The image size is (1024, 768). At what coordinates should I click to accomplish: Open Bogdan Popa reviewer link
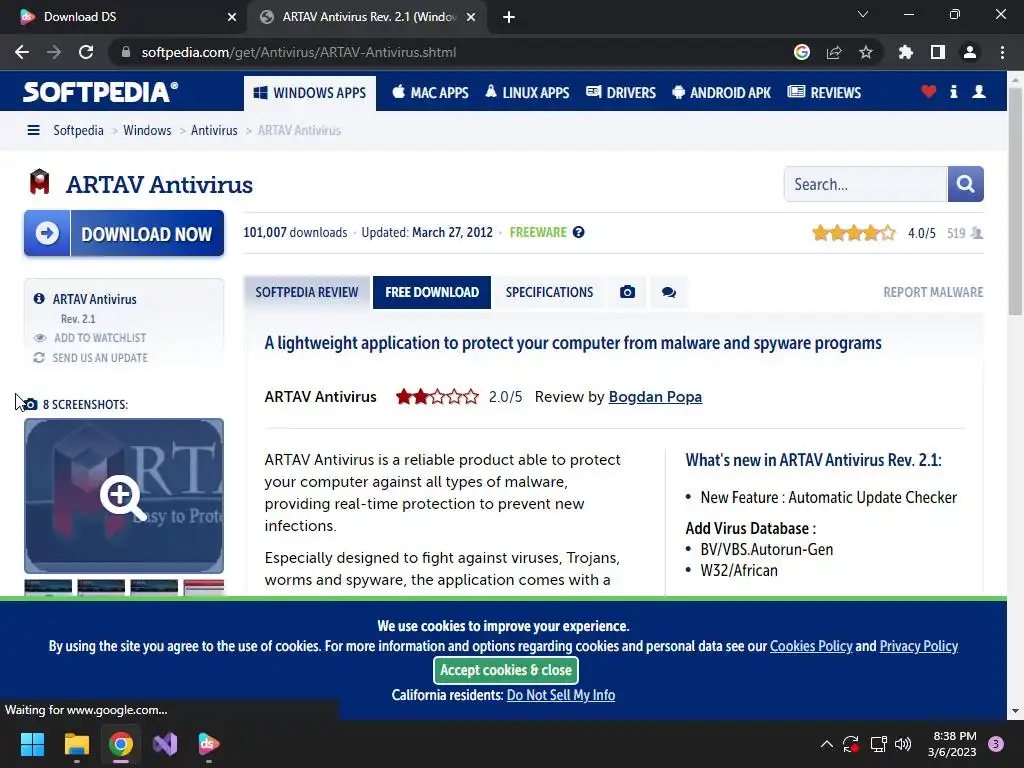(x=655, y=396)
